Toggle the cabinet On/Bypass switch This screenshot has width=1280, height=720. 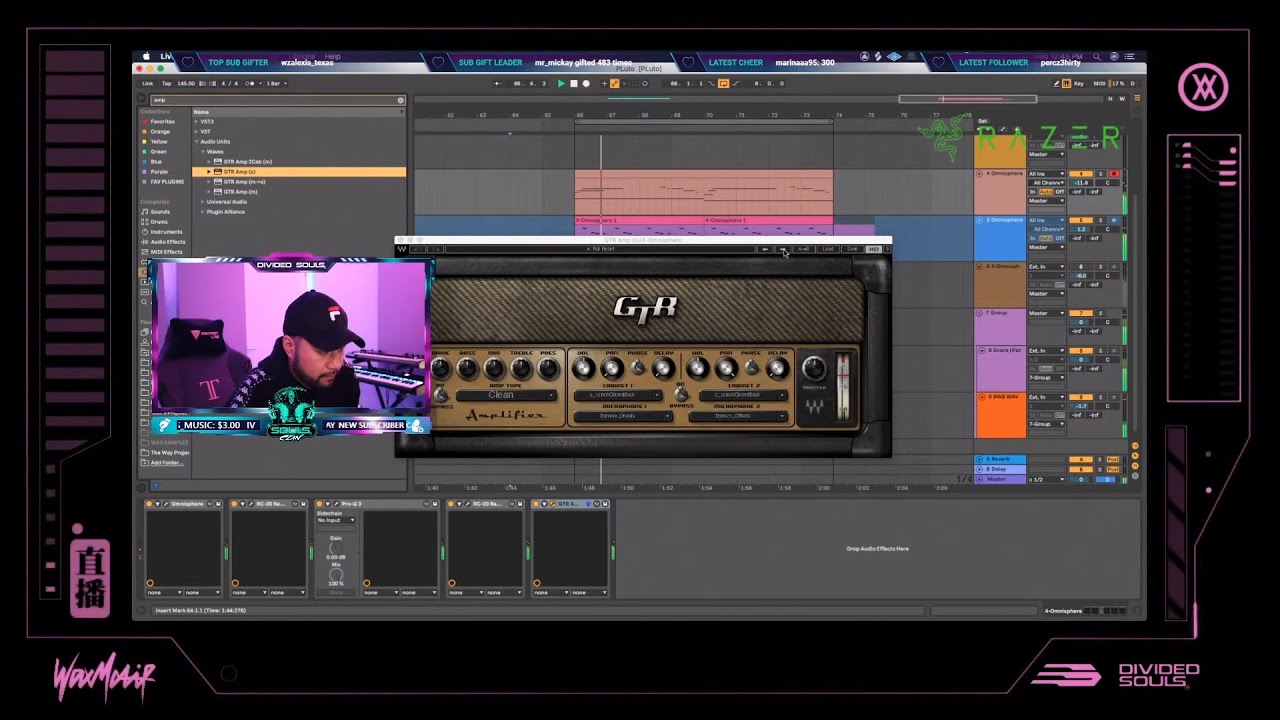tap(681, 396)
